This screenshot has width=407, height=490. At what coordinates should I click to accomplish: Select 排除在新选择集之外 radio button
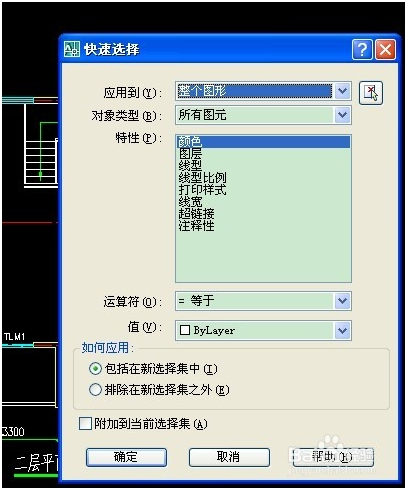coord(95,389)
